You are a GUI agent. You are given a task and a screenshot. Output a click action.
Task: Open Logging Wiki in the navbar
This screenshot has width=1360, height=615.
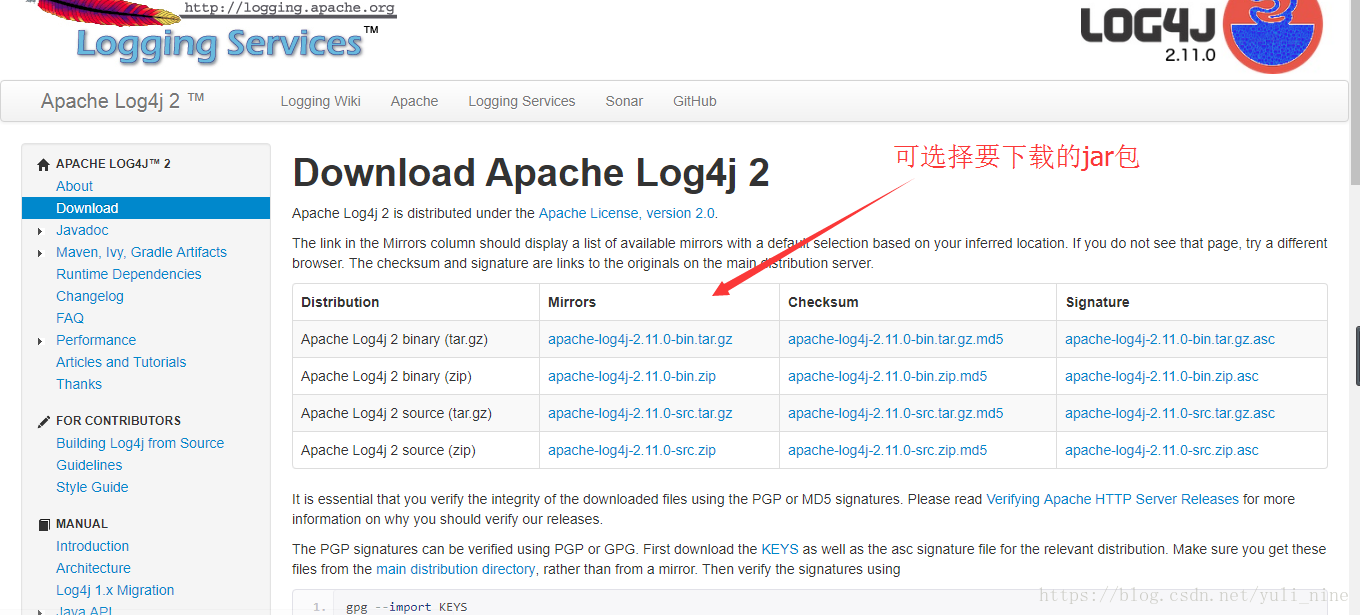coord(320,101)
